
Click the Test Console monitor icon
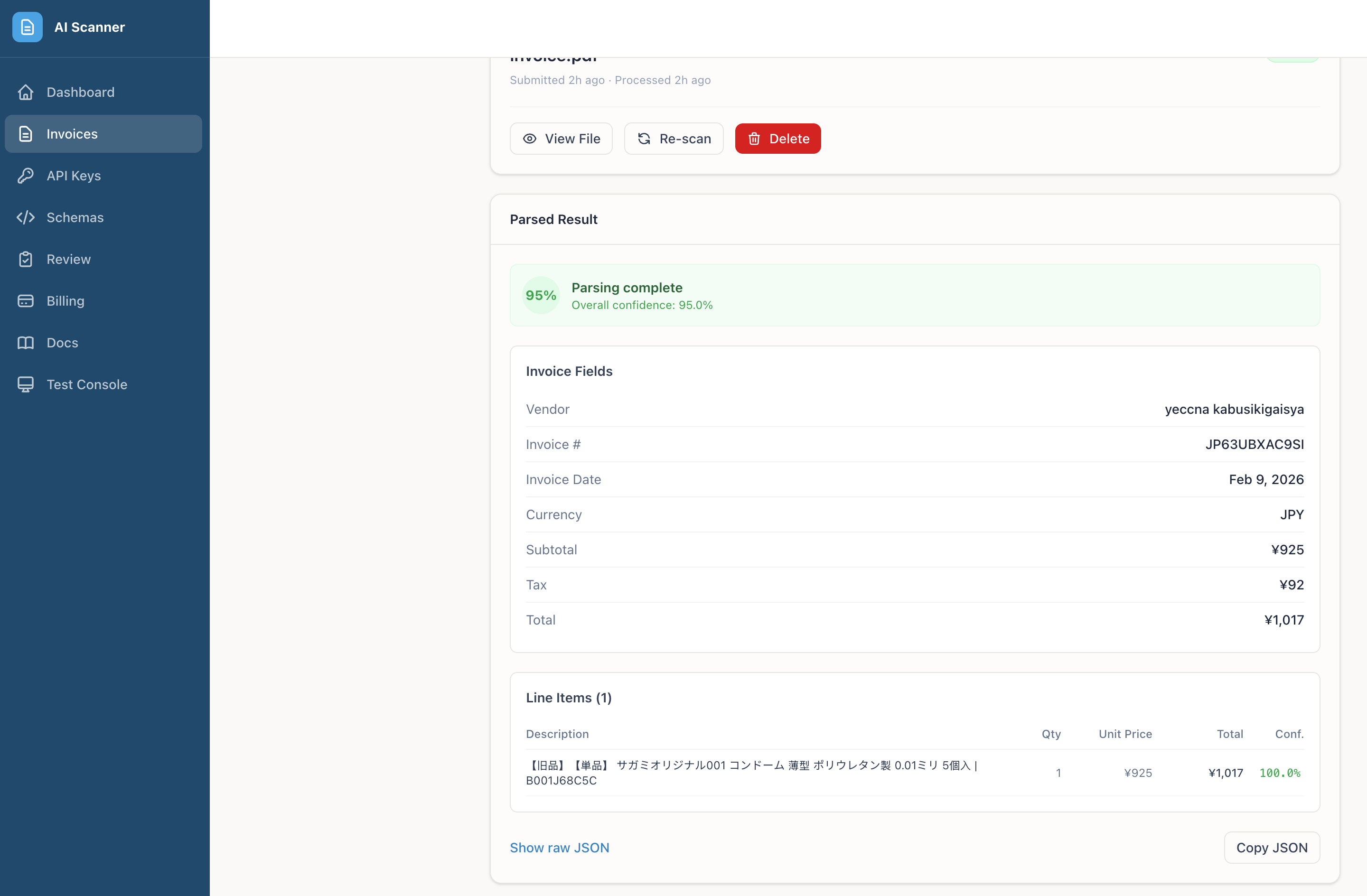pos(26,384)
